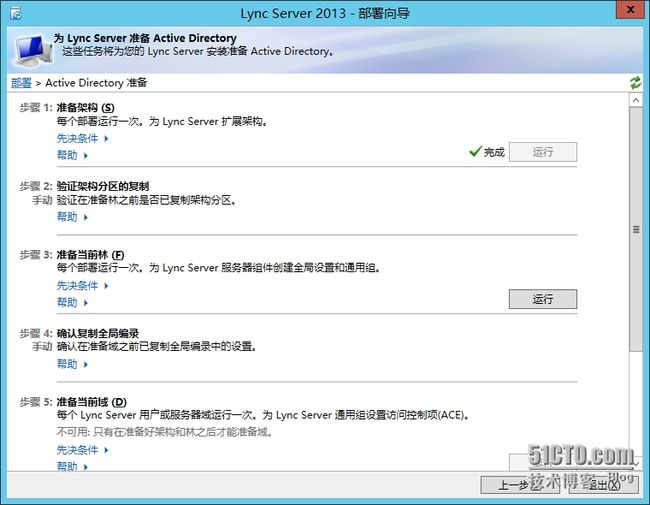Viewport: 650px width, 505px height.
Task: Click the scrollbar up arrow
Action: pos(635,100)
